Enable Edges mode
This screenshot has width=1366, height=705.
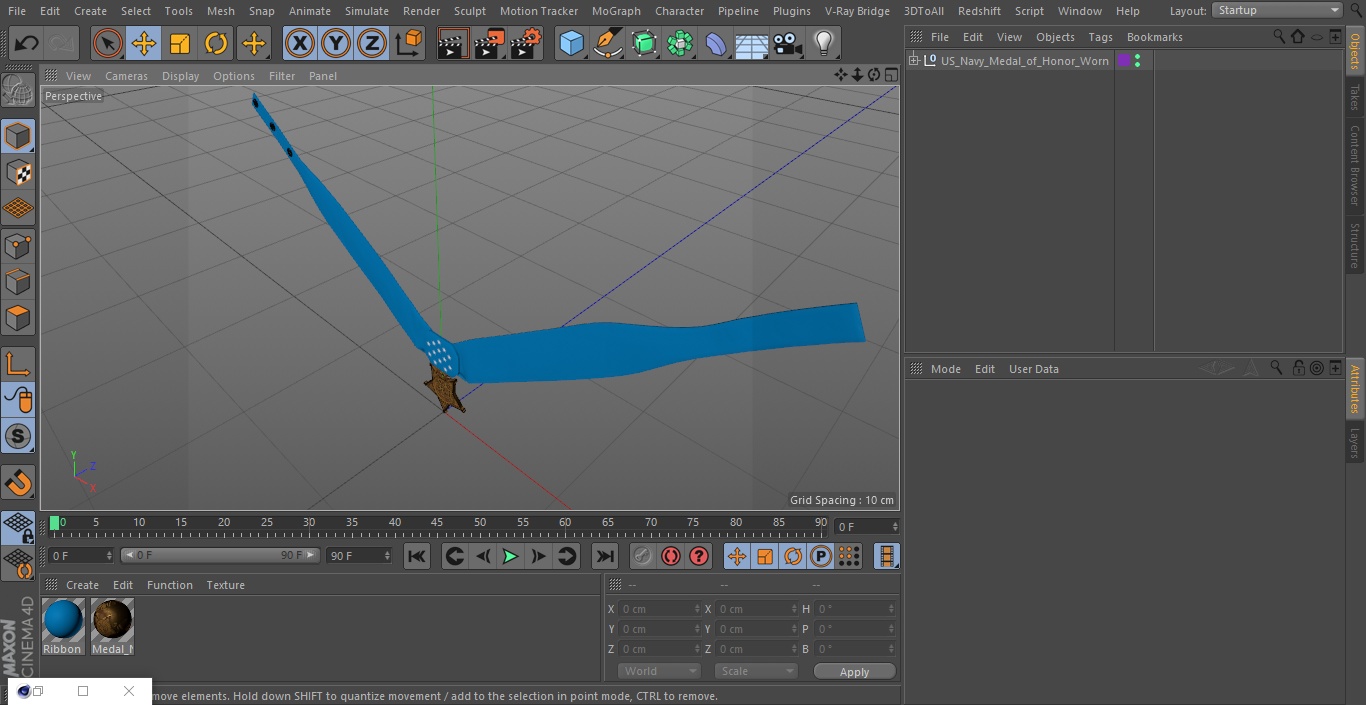coord(18,281)
